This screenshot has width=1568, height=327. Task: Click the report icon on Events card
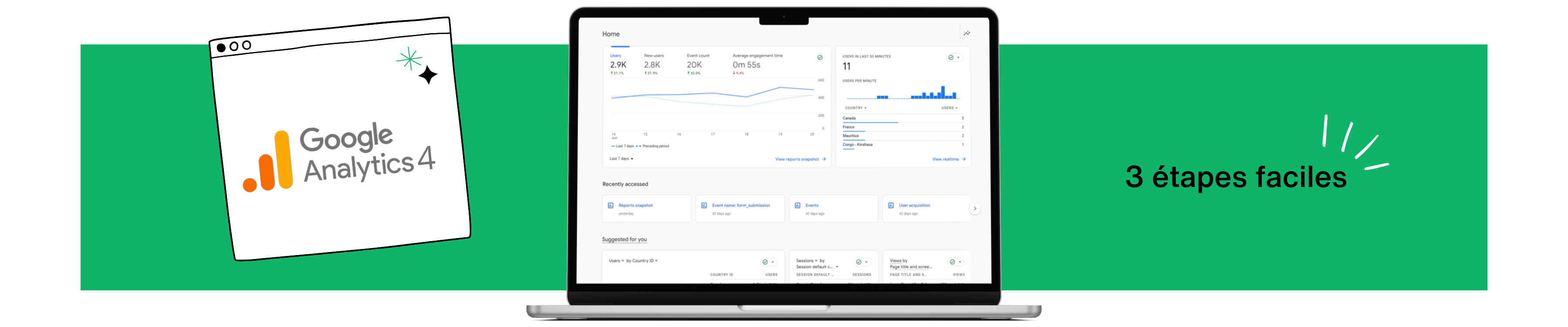point(798,205)
